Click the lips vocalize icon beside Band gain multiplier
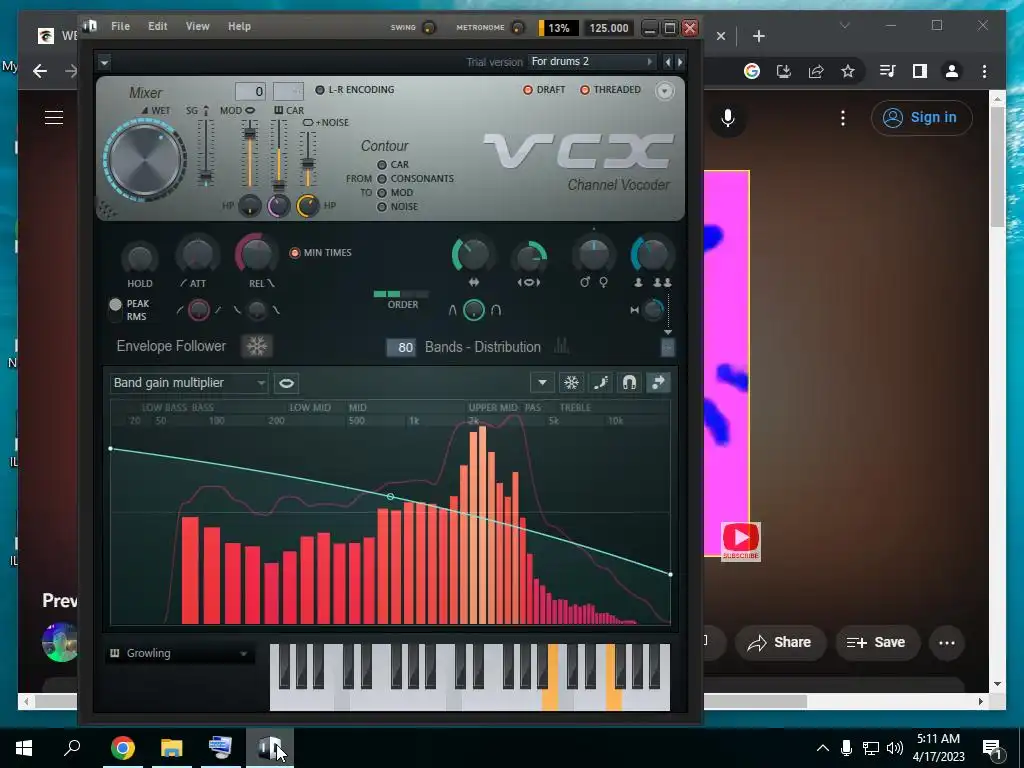 (286, 383)
